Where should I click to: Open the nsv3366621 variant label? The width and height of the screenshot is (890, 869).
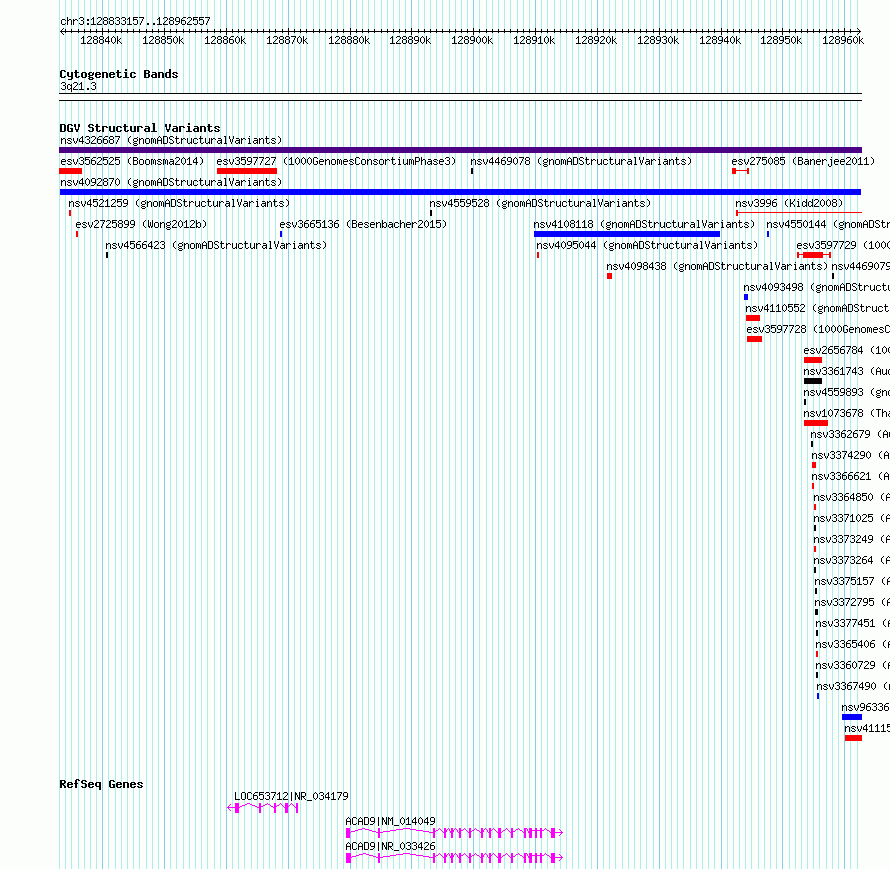point(850,476)
